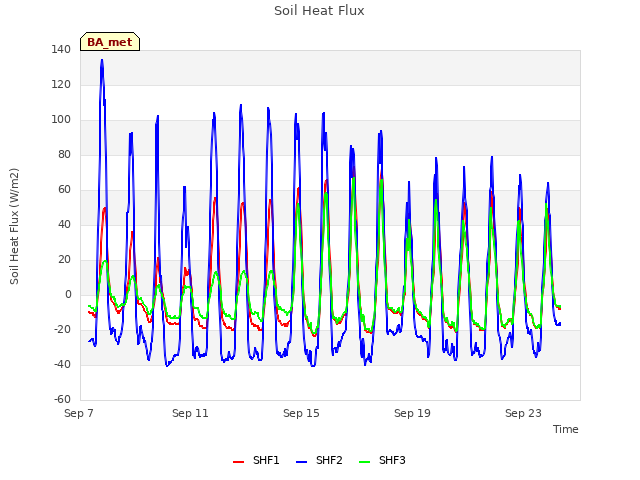Click the Sep 11 x-axis tick label

190,413
